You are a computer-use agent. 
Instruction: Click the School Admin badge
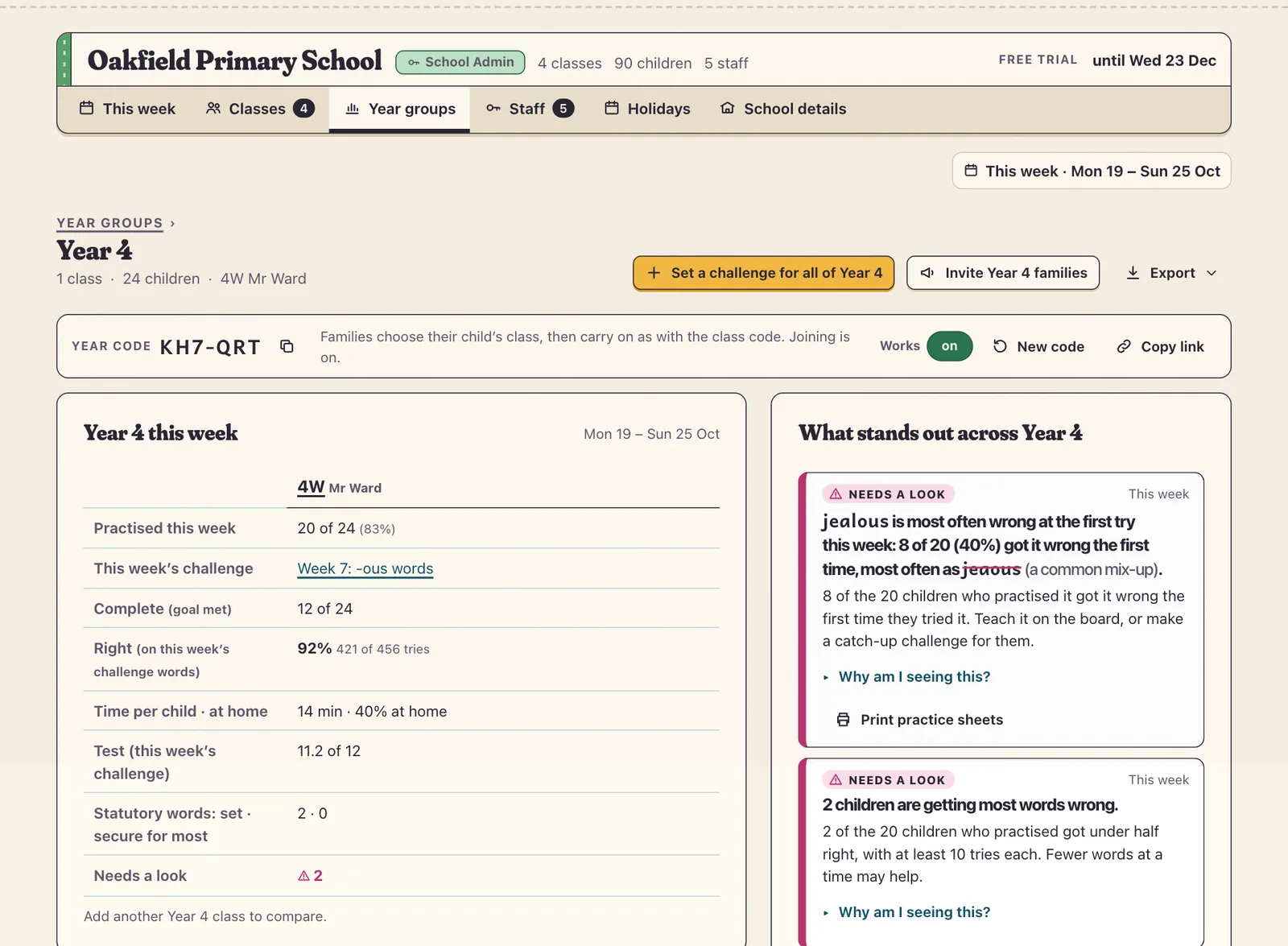point(460,62)
